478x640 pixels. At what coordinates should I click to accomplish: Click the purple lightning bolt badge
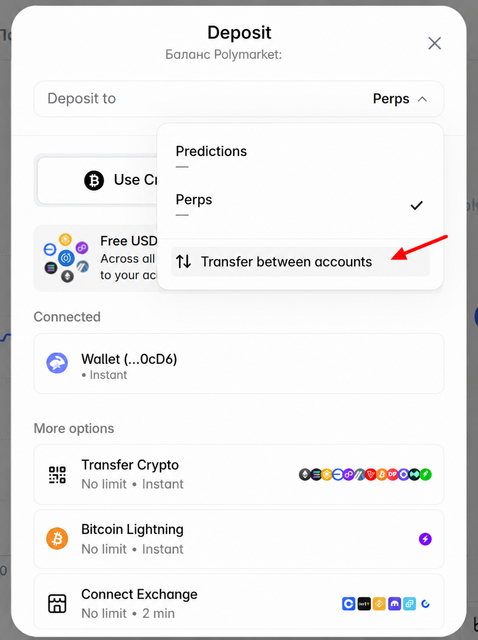[425, 539]
